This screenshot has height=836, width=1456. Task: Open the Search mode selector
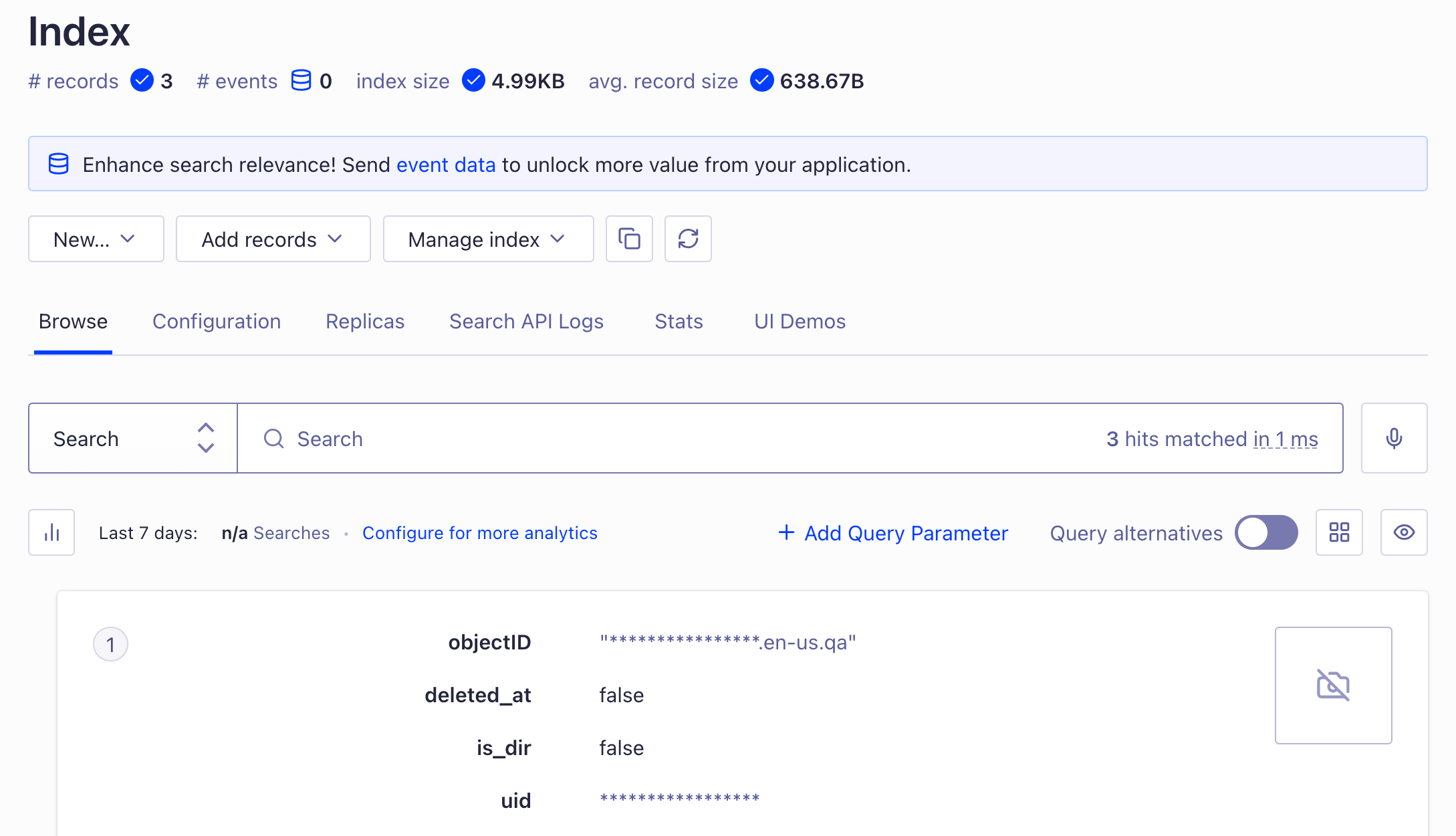click(133, 438)
